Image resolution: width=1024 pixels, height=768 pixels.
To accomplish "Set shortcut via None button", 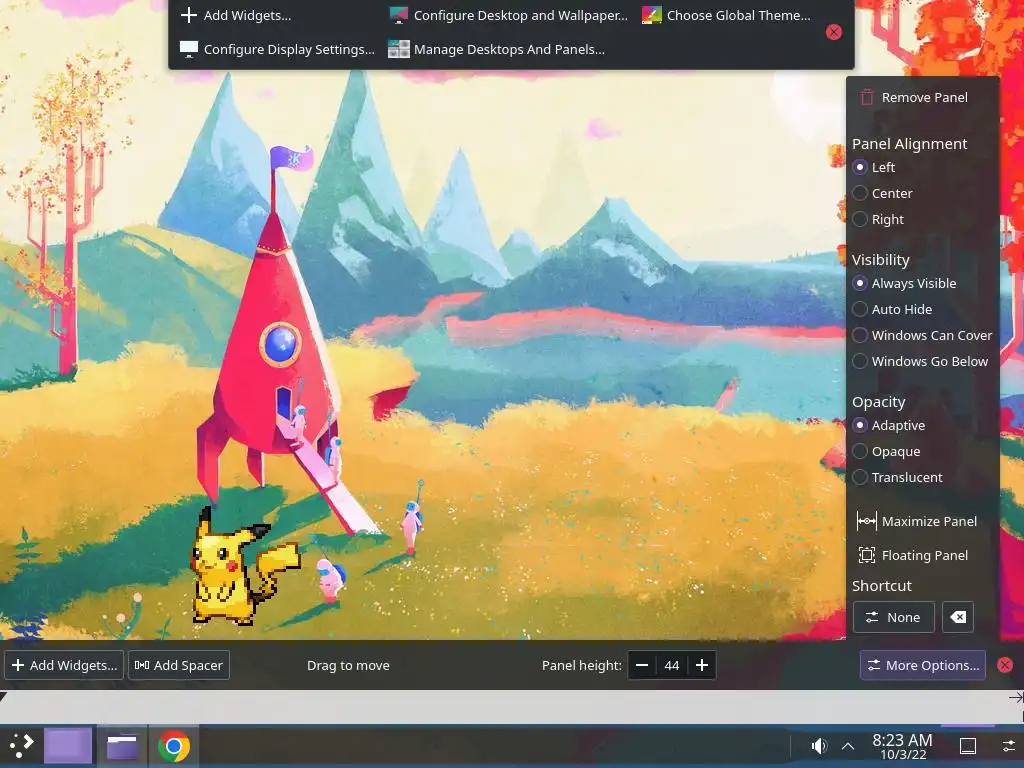I will click(893, 617).
